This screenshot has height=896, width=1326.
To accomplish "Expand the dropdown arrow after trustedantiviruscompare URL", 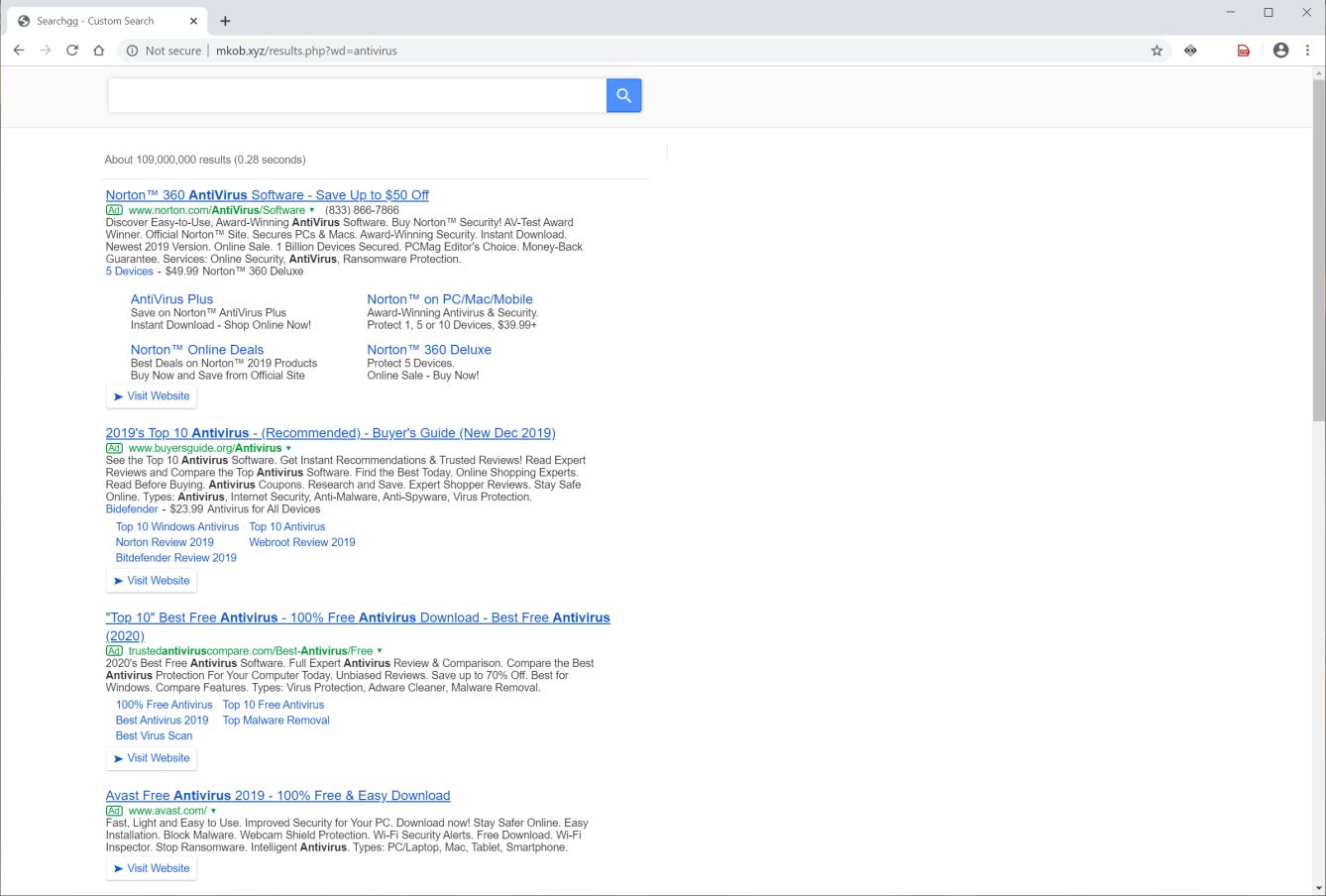I will [x=380, y=651].
